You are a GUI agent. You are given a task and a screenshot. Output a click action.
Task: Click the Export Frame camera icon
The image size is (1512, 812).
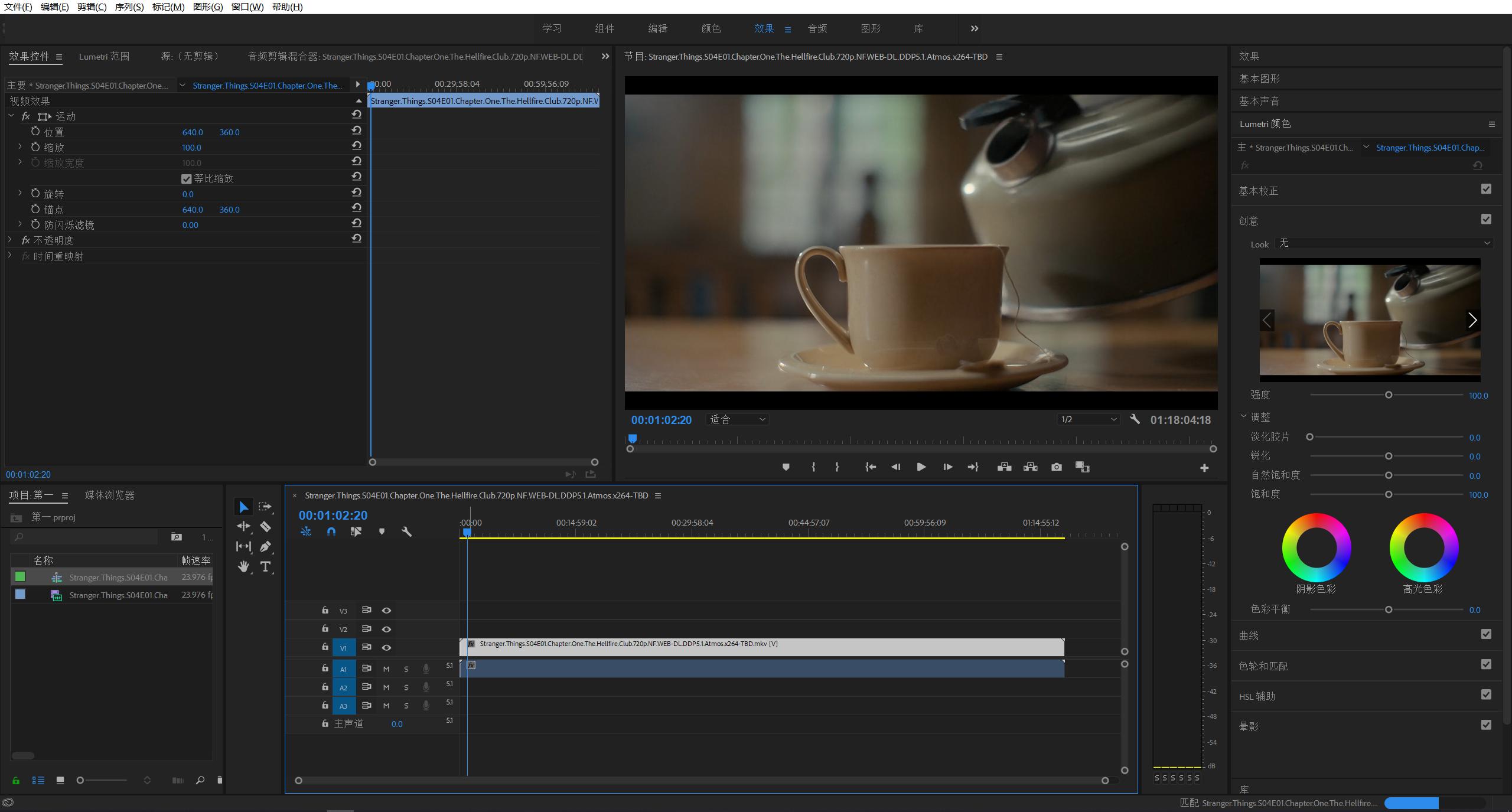(1056, 467)
